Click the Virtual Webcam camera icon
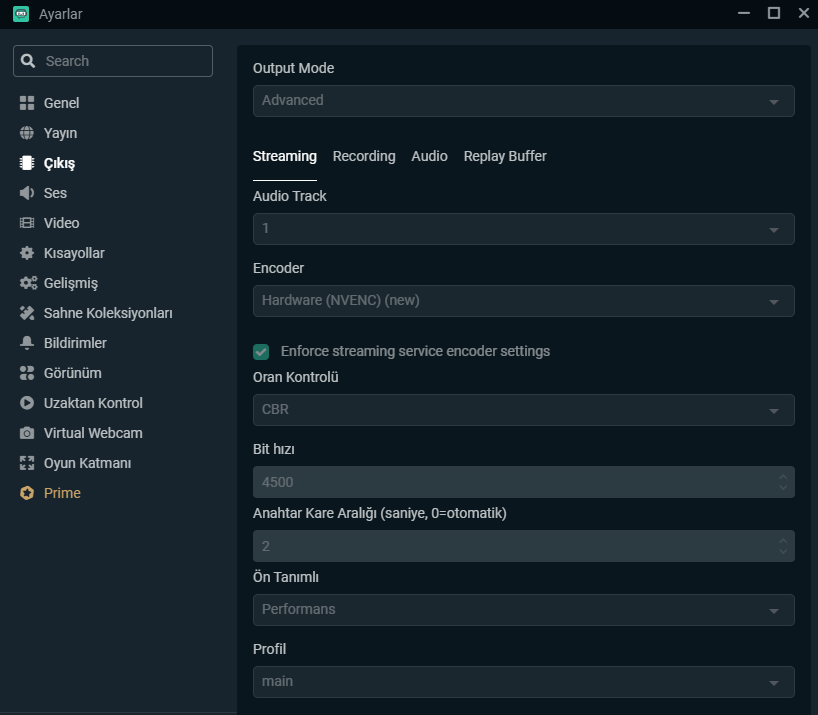 (x=27, y=433)
